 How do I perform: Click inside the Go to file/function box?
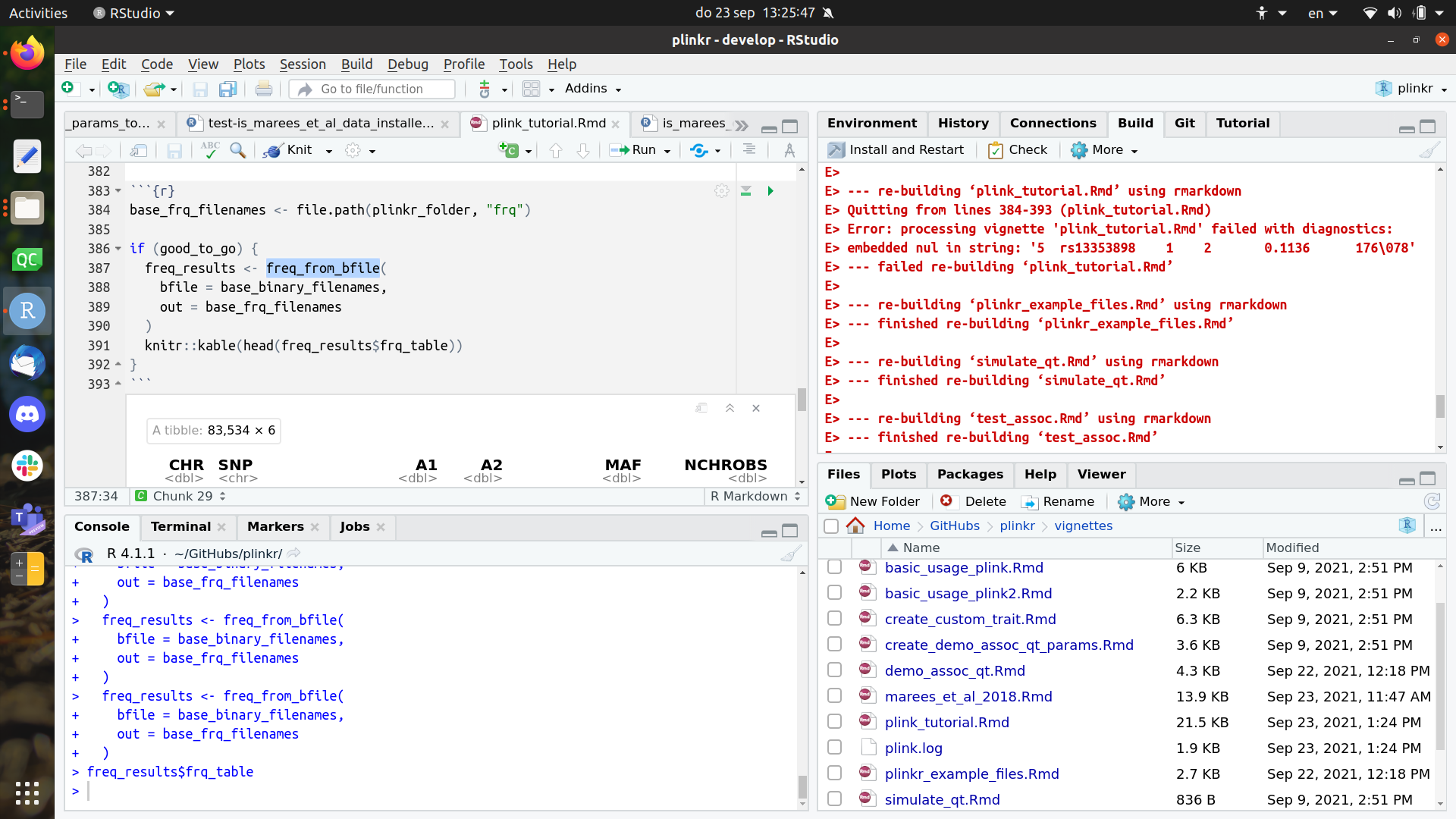pos(372,89)
